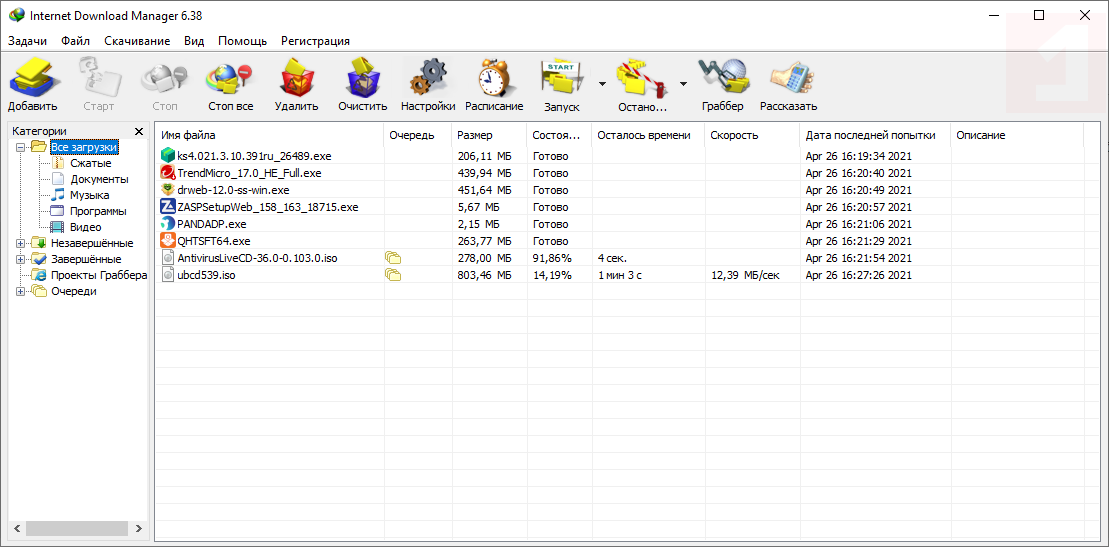This screenshot has width=1109, height=547.
Task: Sort by Размер column header
Action: pyautogui.click(x=489, y=135)
